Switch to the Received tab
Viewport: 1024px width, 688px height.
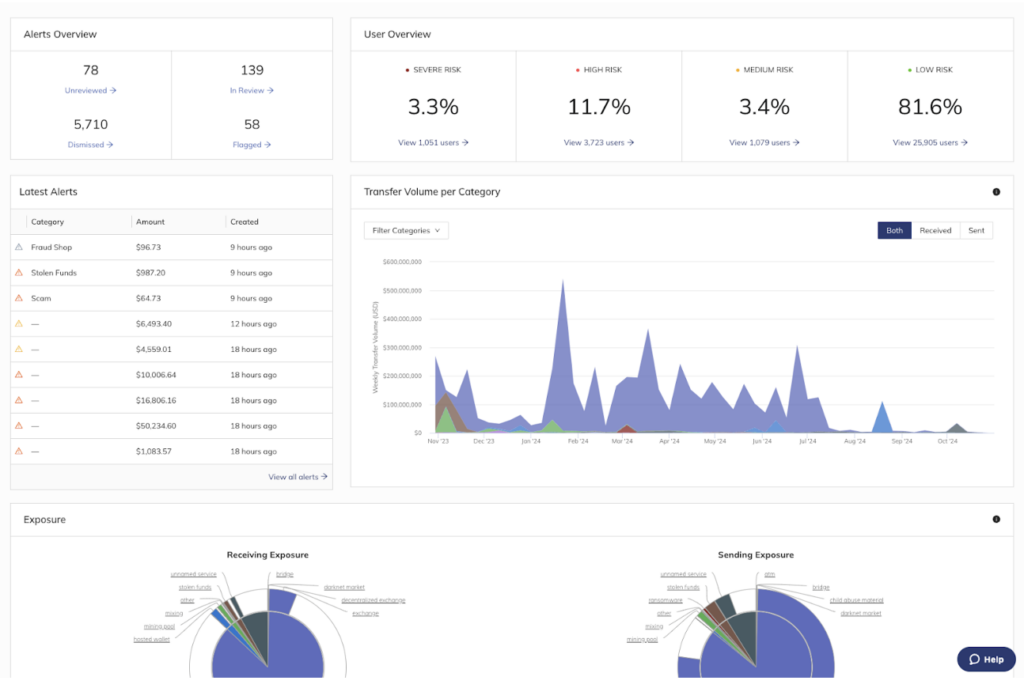[936, 230]
